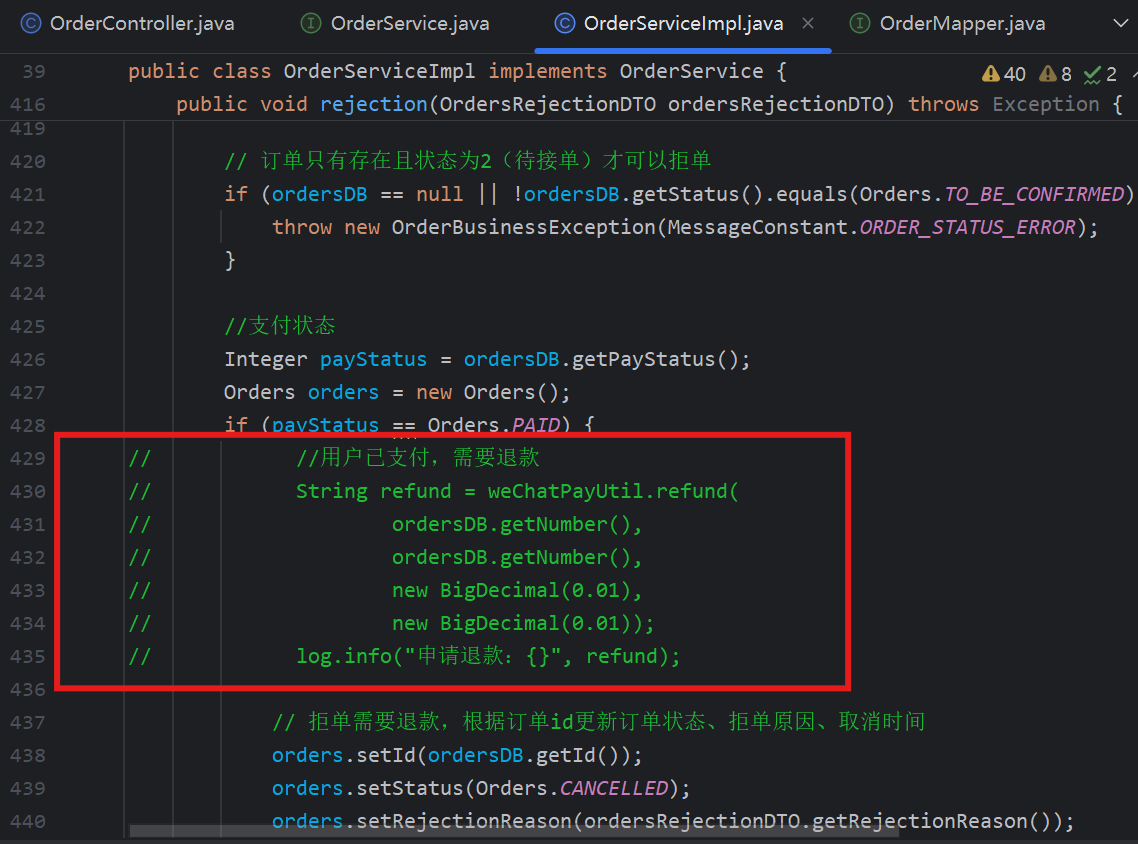
Task: Click the green typo checkmark showing 2
Action: coord(1092,74)
